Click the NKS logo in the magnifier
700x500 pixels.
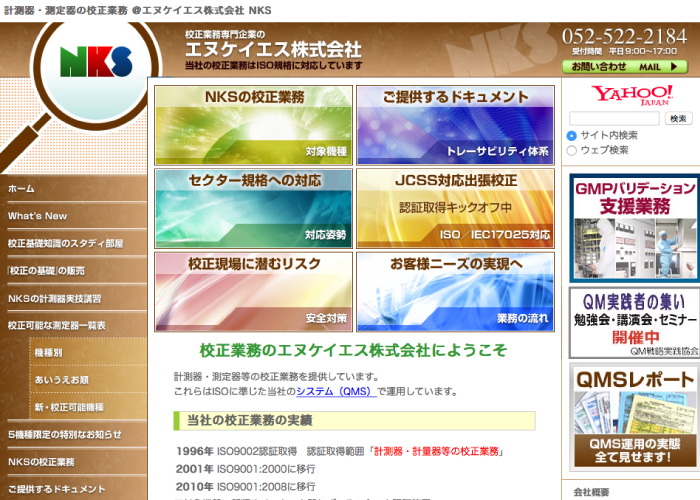click(95, 62)
